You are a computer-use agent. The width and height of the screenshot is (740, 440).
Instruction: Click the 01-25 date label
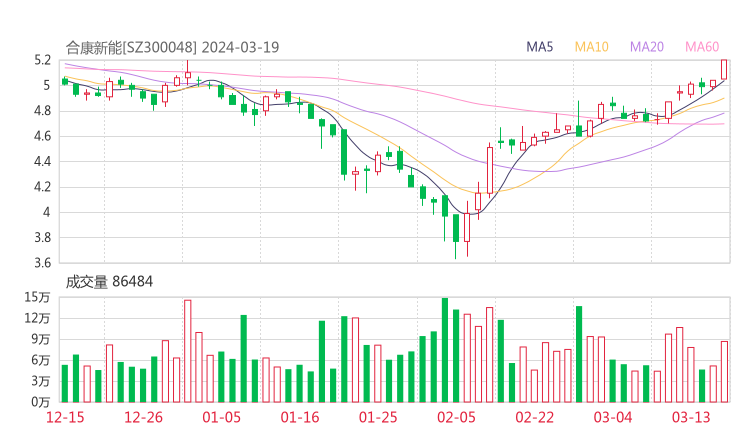tap(378, 417)
